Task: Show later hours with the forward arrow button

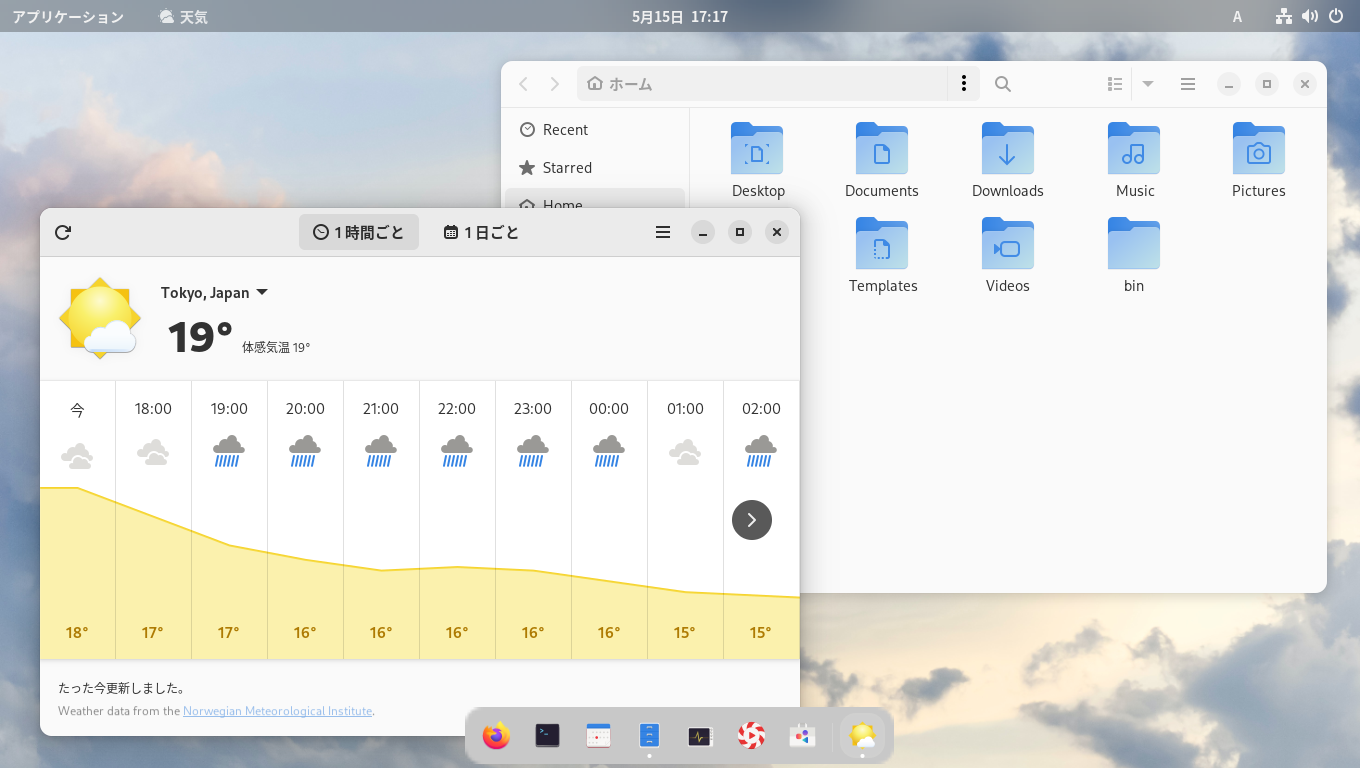Action: [751, 520]
